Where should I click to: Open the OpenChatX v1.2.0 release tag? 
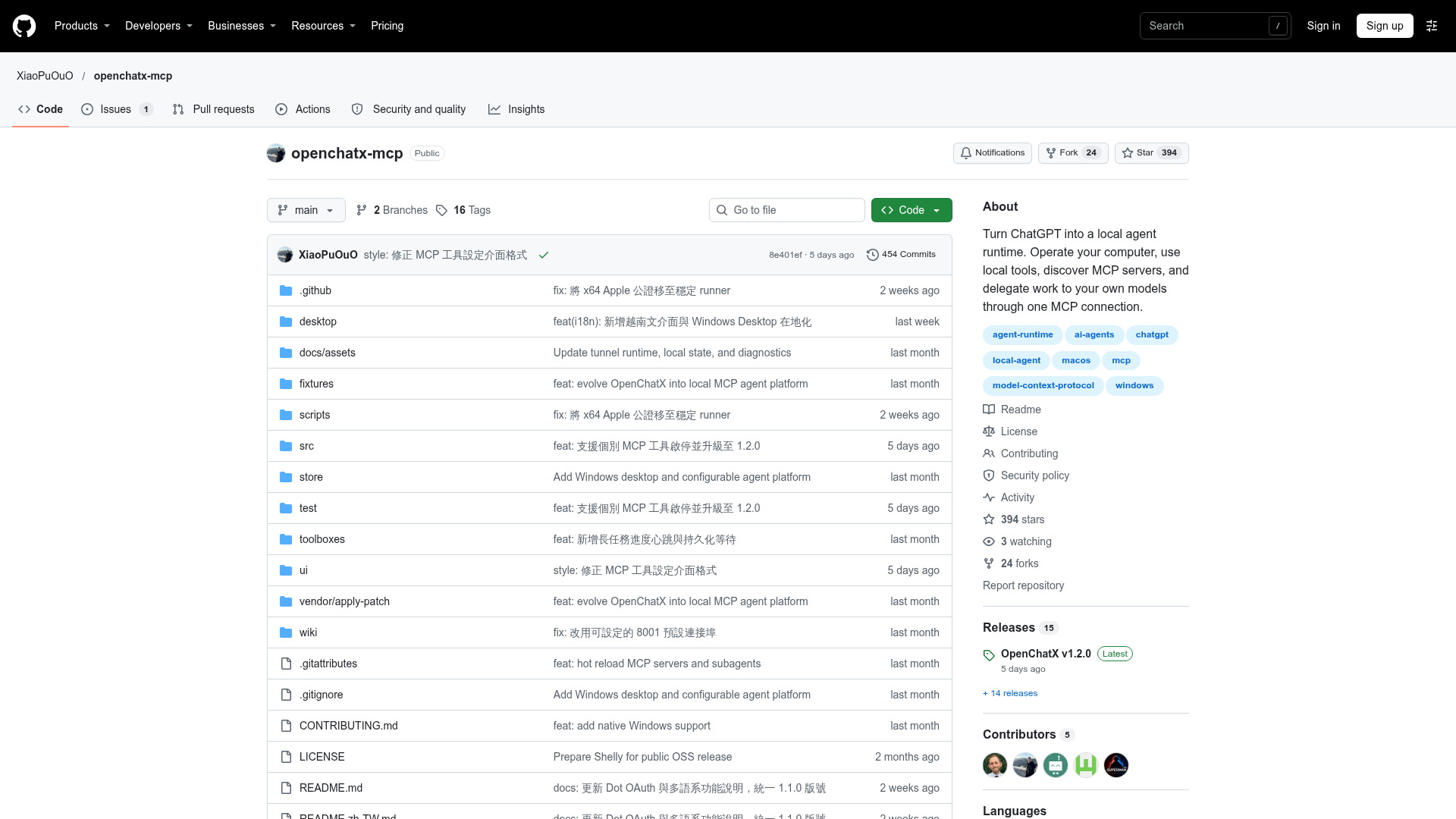[x=1046, y=654]
